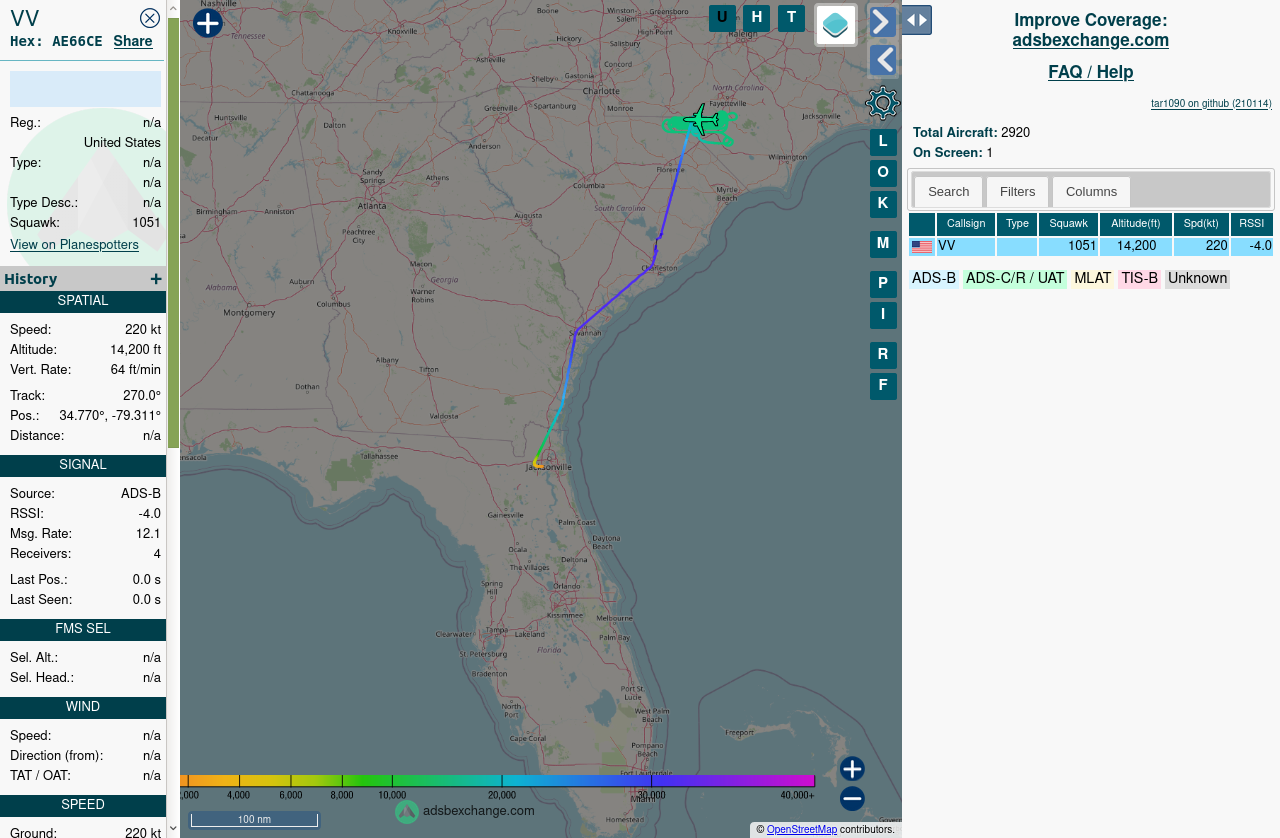The height and width of the screenshot is (838, 1280).
Task: Click the Share link
Action: (x=133, y=41)
